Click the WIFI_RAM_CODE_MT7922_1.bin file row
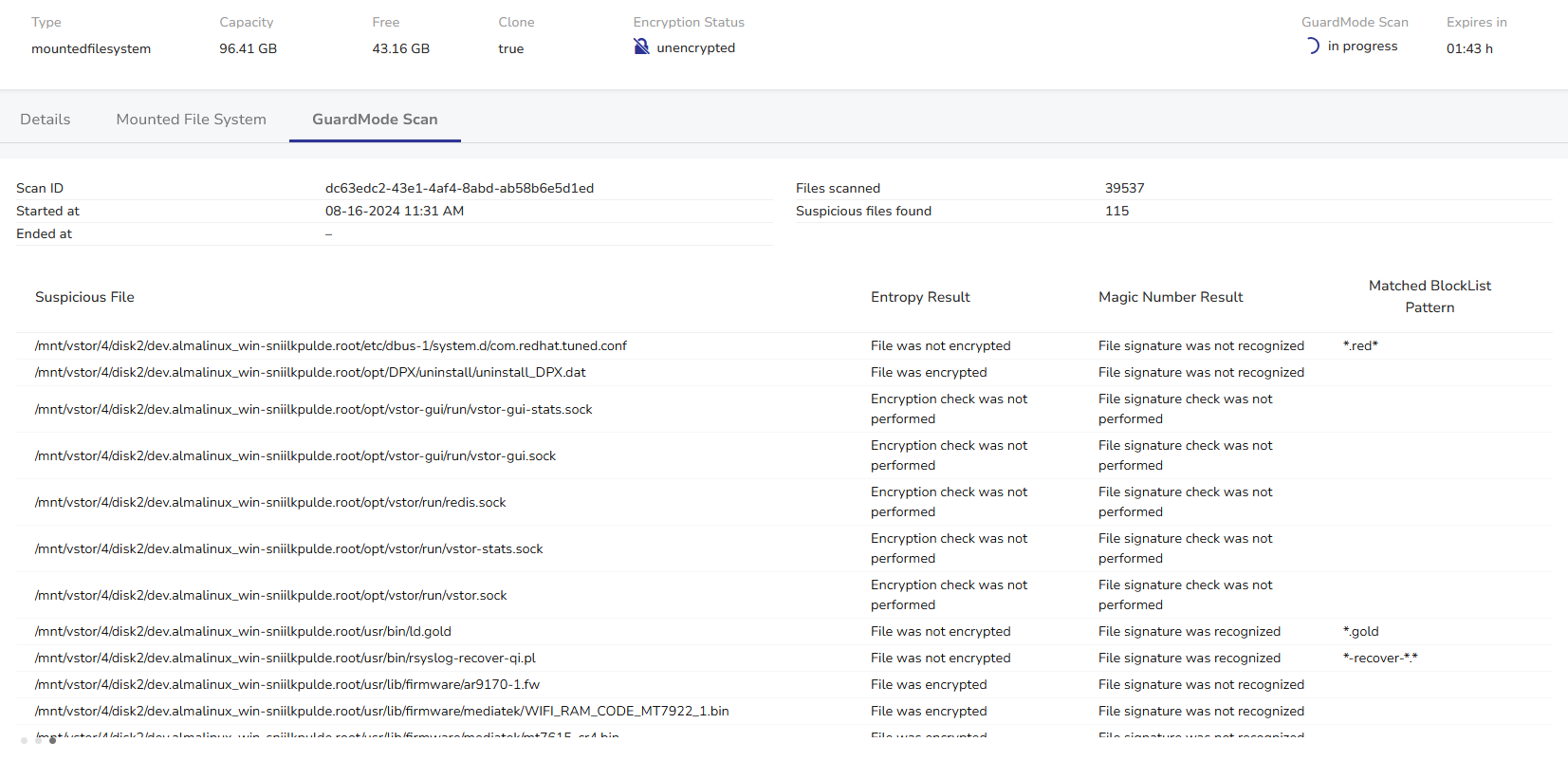The image size is (1568, 761). pos(381,712)
